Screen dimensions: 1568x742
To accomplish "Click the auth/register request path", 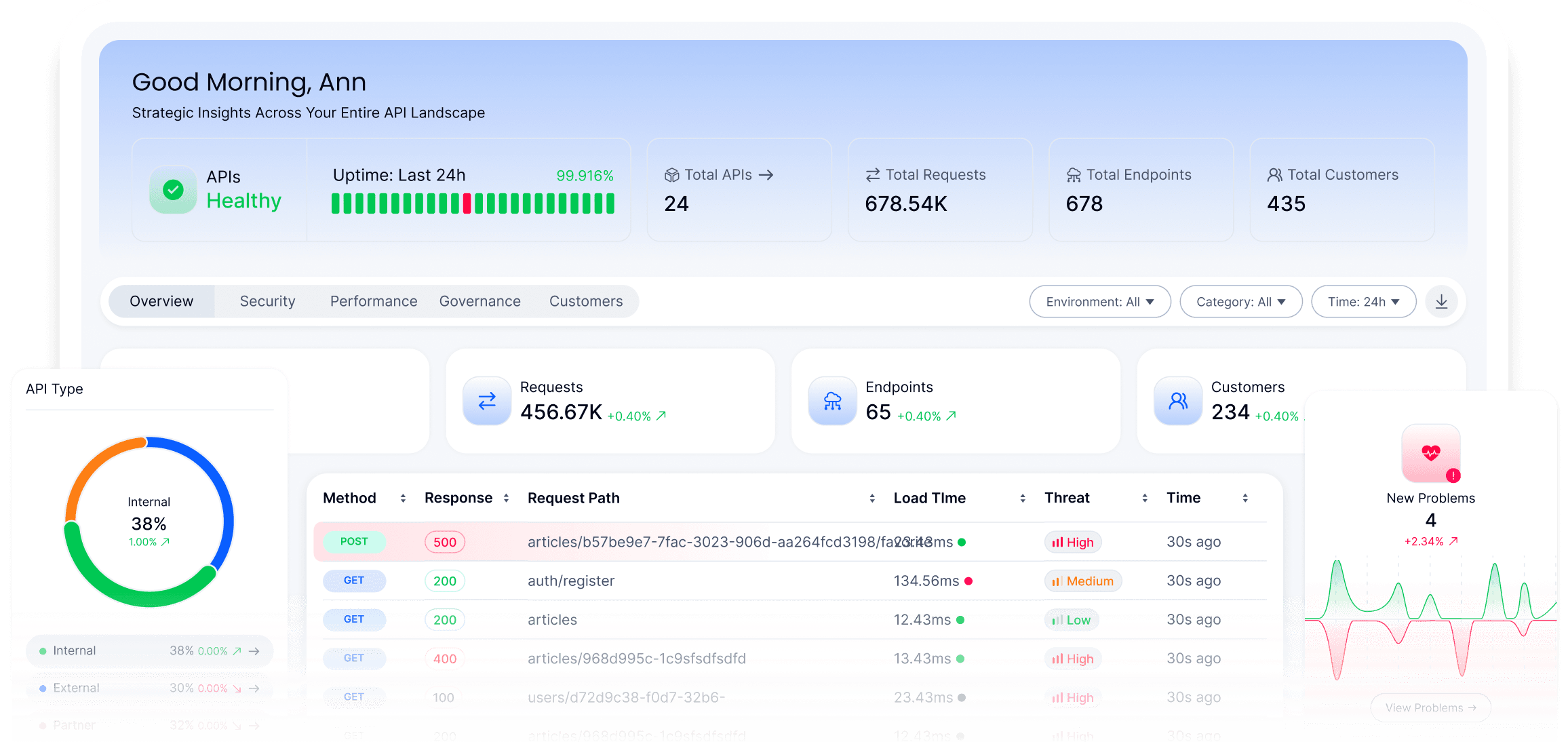I will tap(571, 581).
